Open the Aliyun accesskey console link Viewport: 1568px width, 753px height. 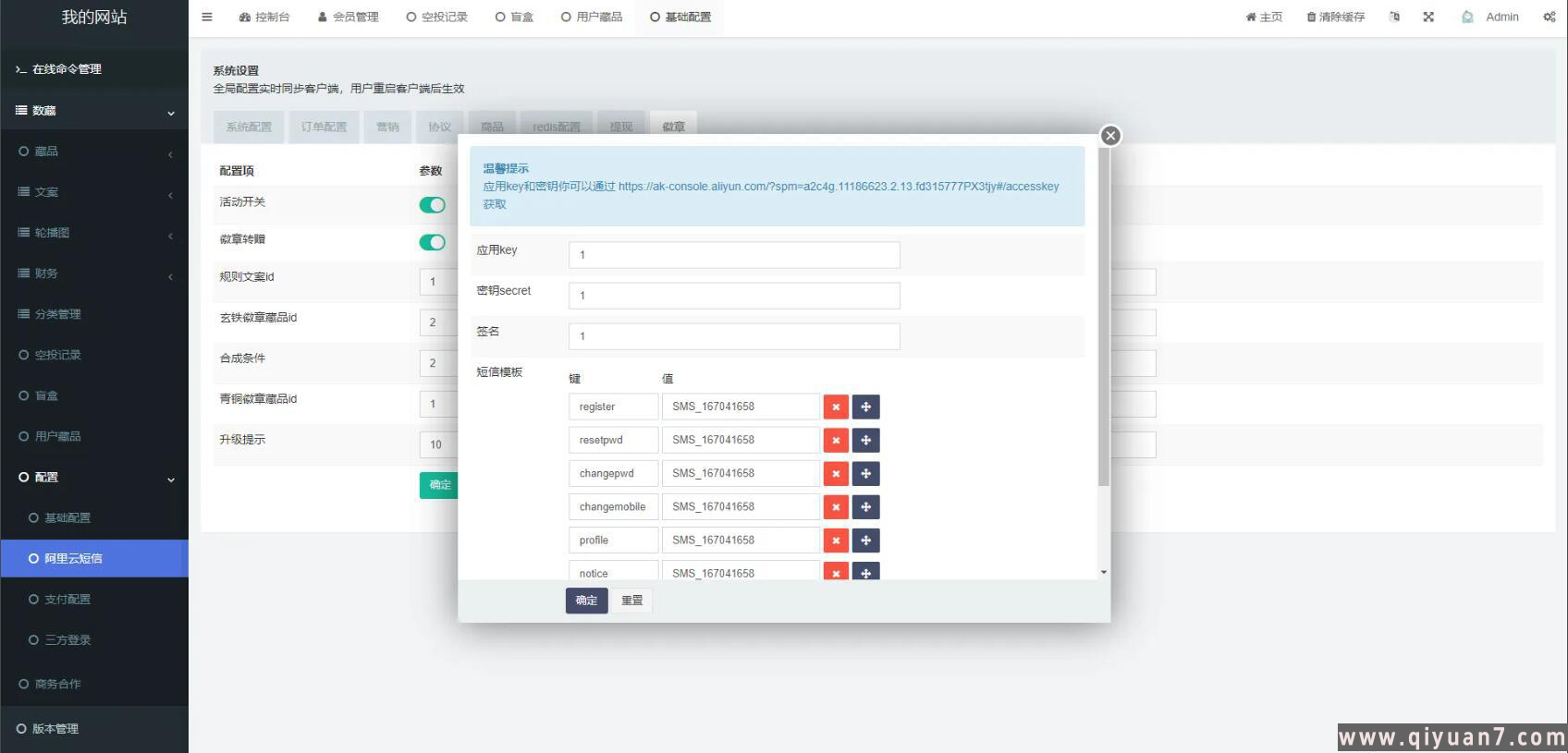coord(838,187)
